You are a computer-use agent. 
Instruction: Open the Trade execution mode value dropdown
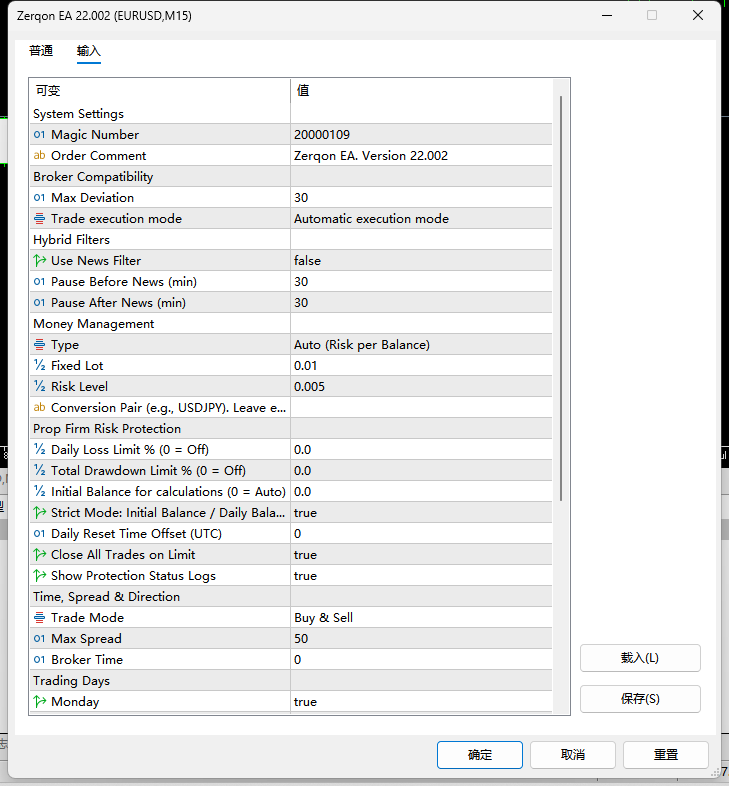[421, 219]
